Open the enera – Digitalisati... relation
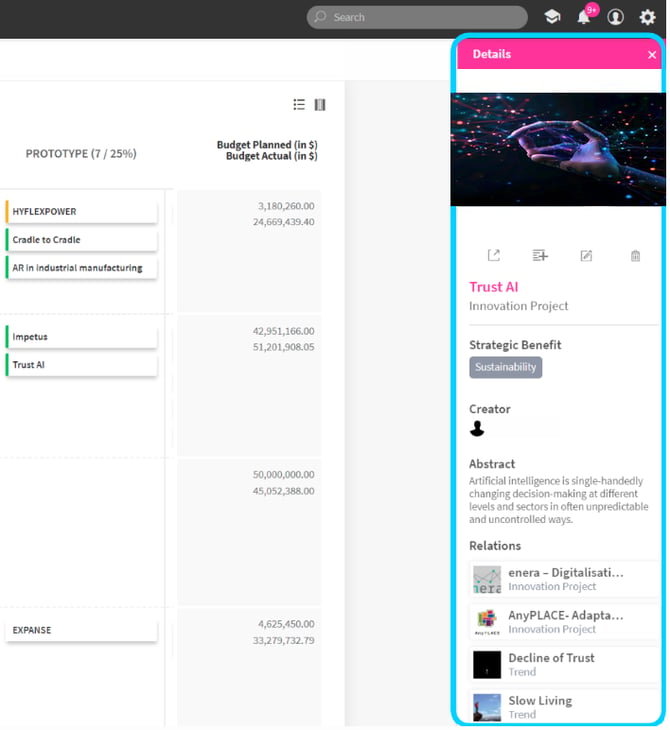 click(x=564, y=579)
